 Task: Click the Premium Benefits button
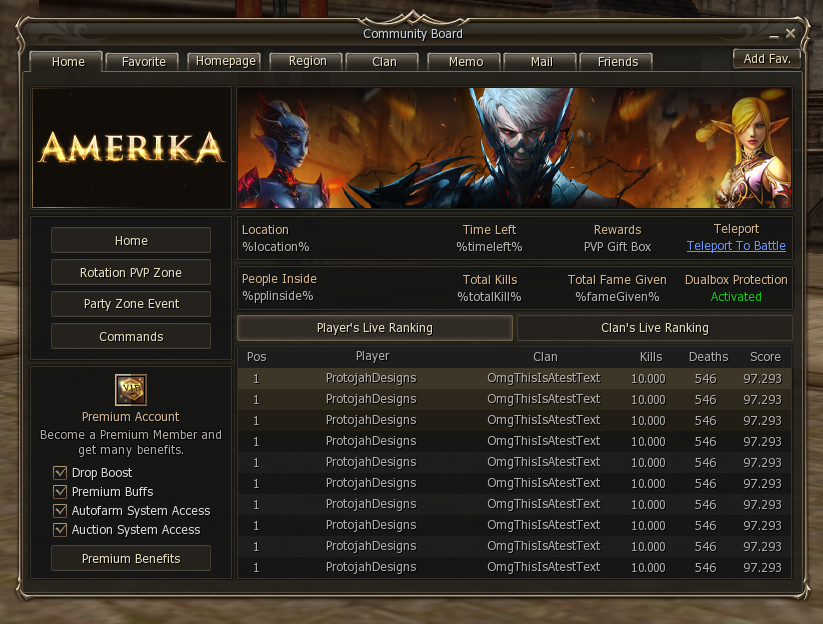pyautogui.click(x=131, y=558)
